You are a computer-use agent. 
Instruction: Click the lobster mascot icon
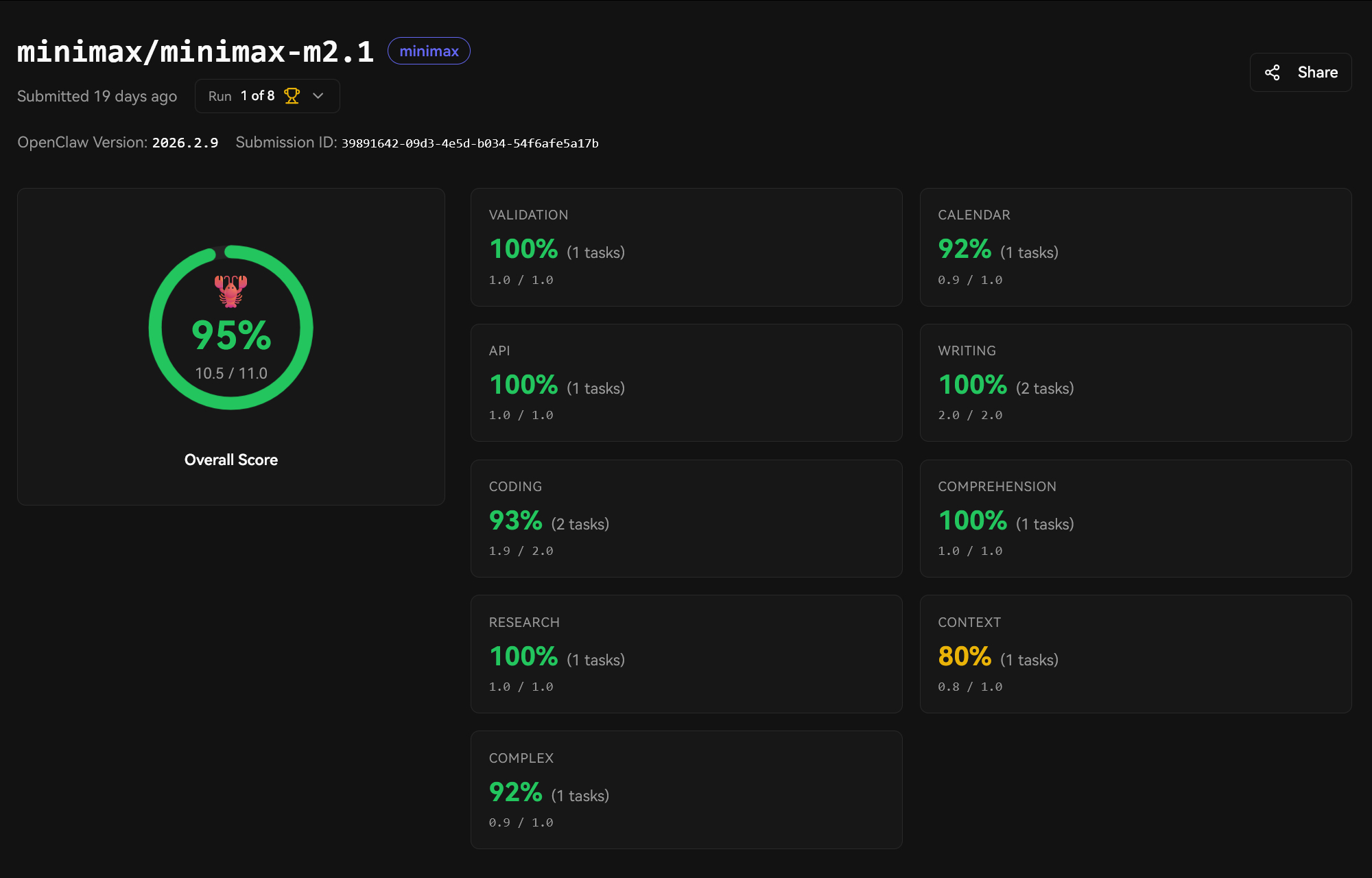(x=230, y=291)
